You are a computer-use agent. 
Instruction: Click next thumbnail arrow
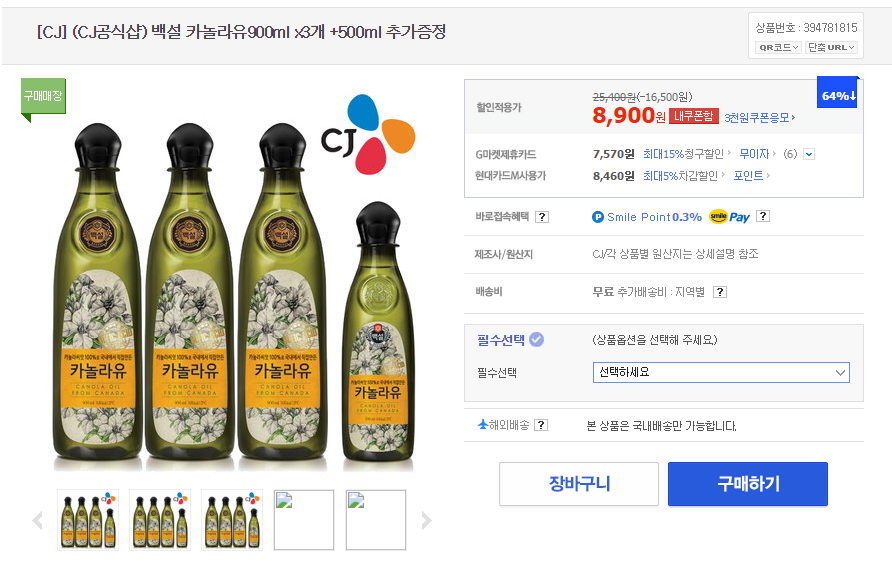[x=426, y=520]
